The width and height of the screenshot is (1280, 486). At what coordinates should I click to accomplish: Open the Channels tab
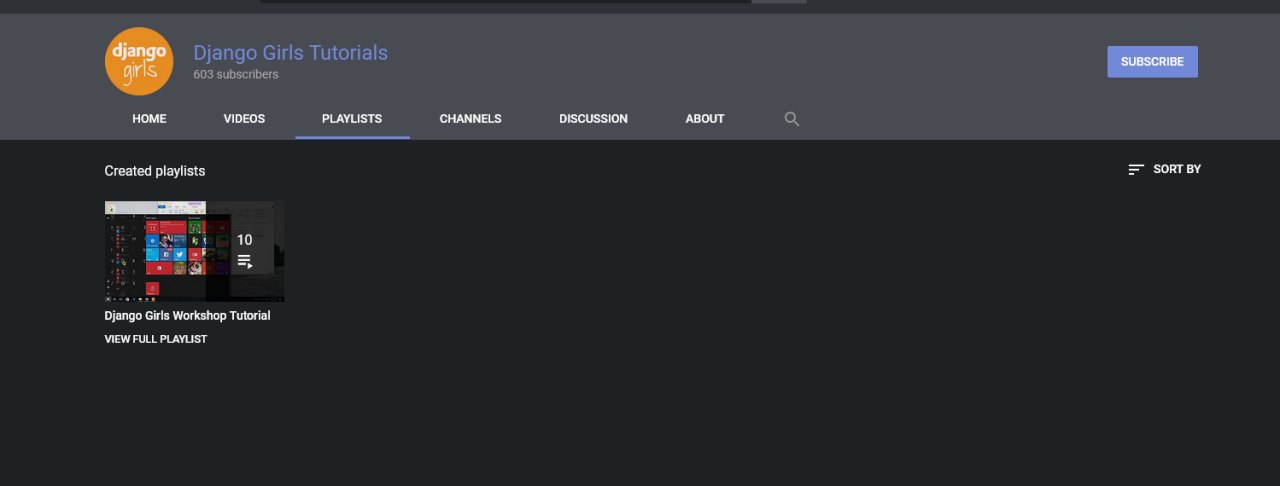point(470,119)
